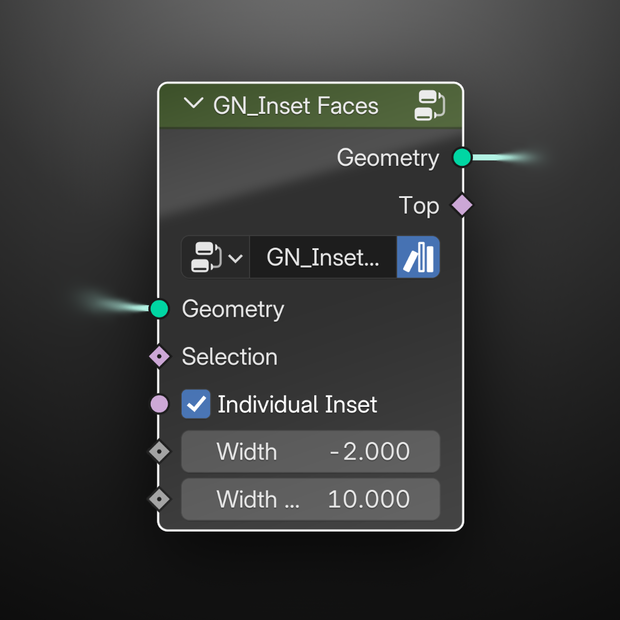Click the Selection input diamond socket
The width and height of the screenshot is (620, 620).
tap(159, 356)
